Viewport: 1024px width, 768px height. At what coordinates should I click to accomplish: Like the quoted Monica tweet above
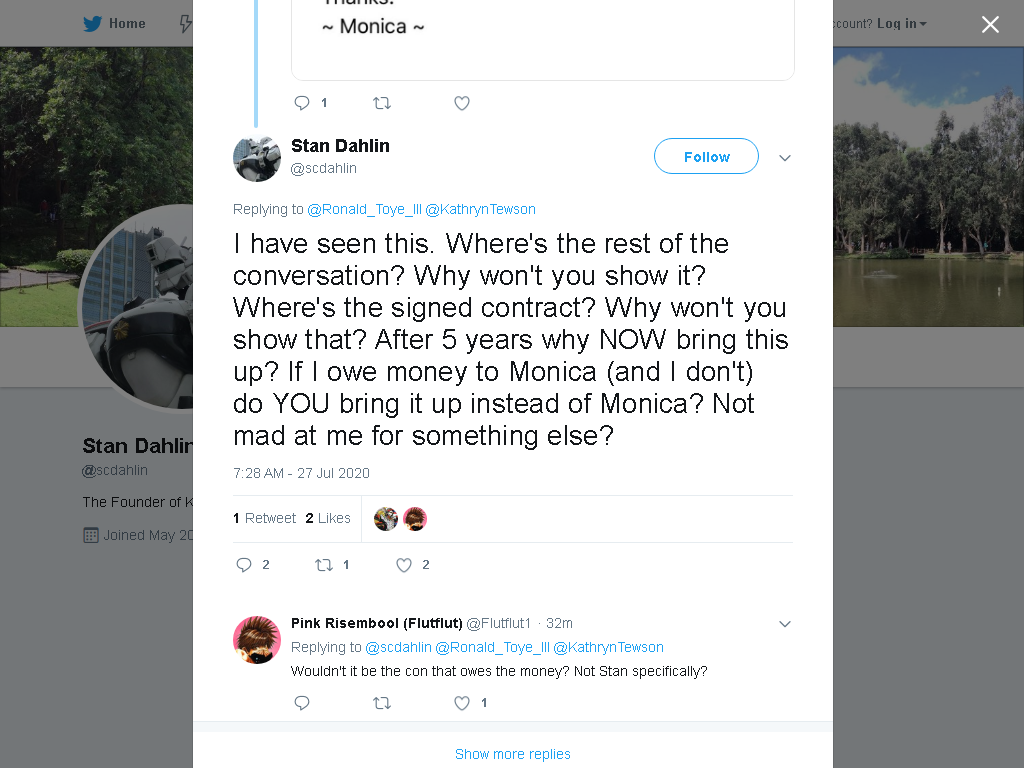pos(462,103)
